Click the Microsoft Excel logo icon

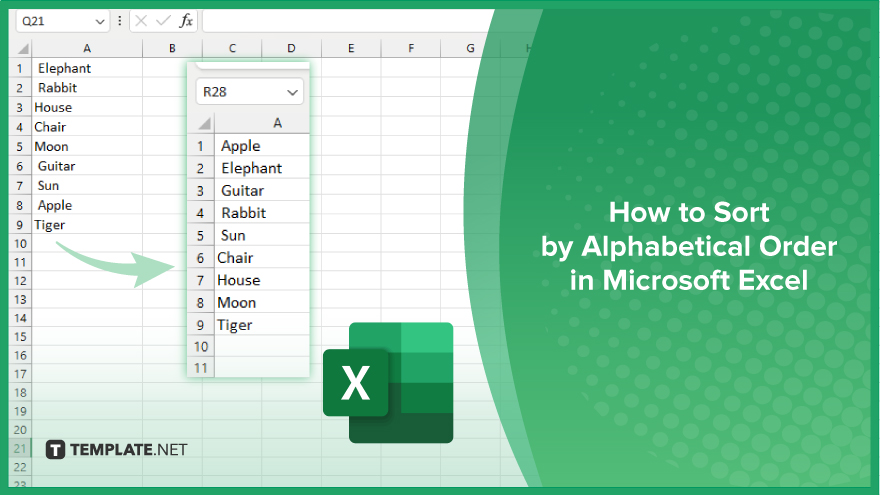[x=388, y=383]
